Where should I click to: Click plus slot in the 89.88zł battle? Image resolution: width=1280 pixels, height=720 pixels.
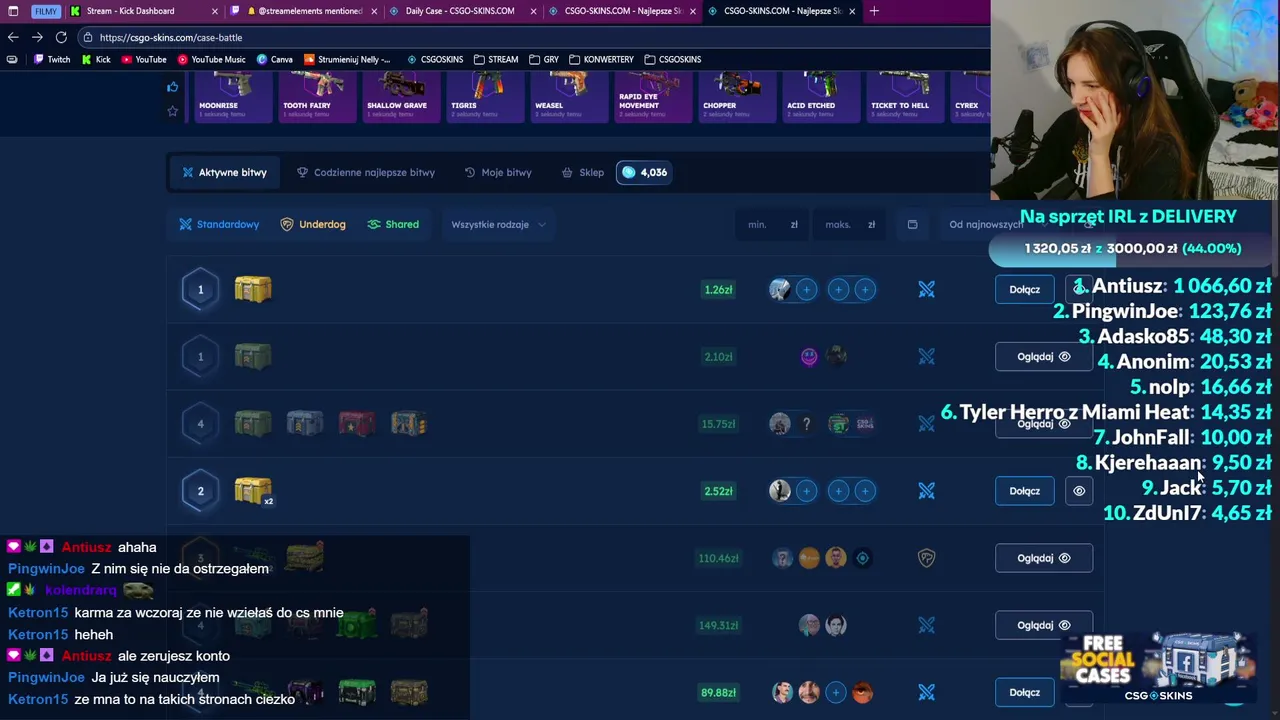click(x=835, y=692)
